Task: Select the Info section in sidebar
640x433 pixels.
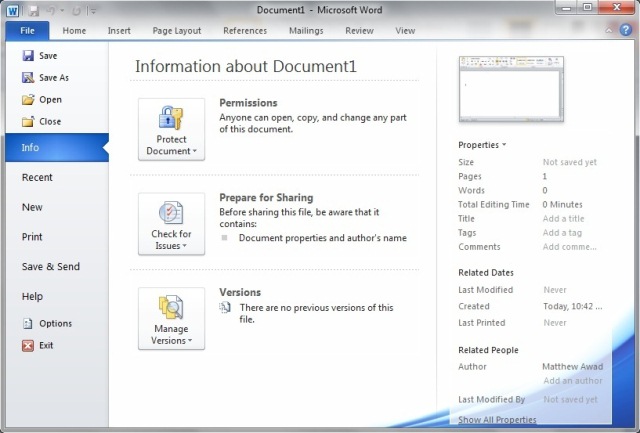Action: click(57, 147)
